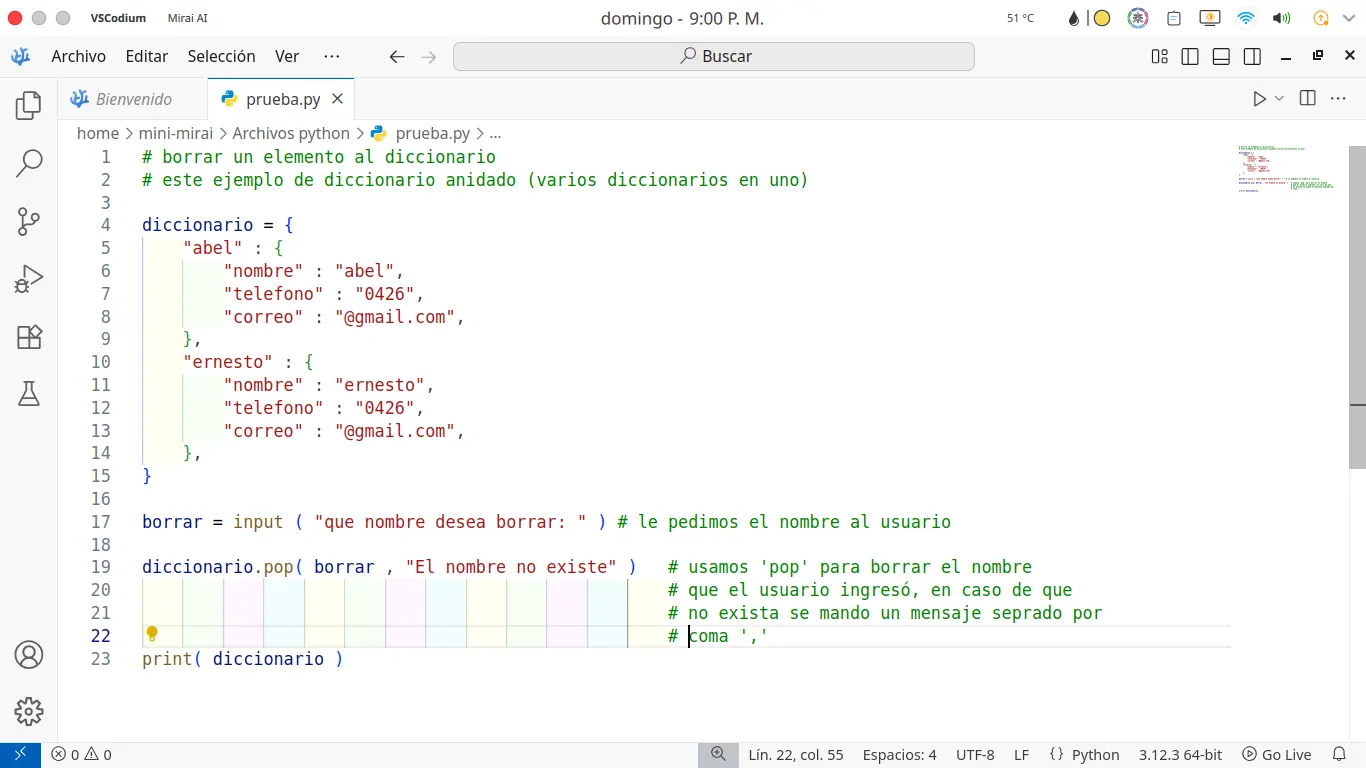1366x768 pixels.
Task: Click the remote window indicator in status bar
Action: (x=20, y=755)
